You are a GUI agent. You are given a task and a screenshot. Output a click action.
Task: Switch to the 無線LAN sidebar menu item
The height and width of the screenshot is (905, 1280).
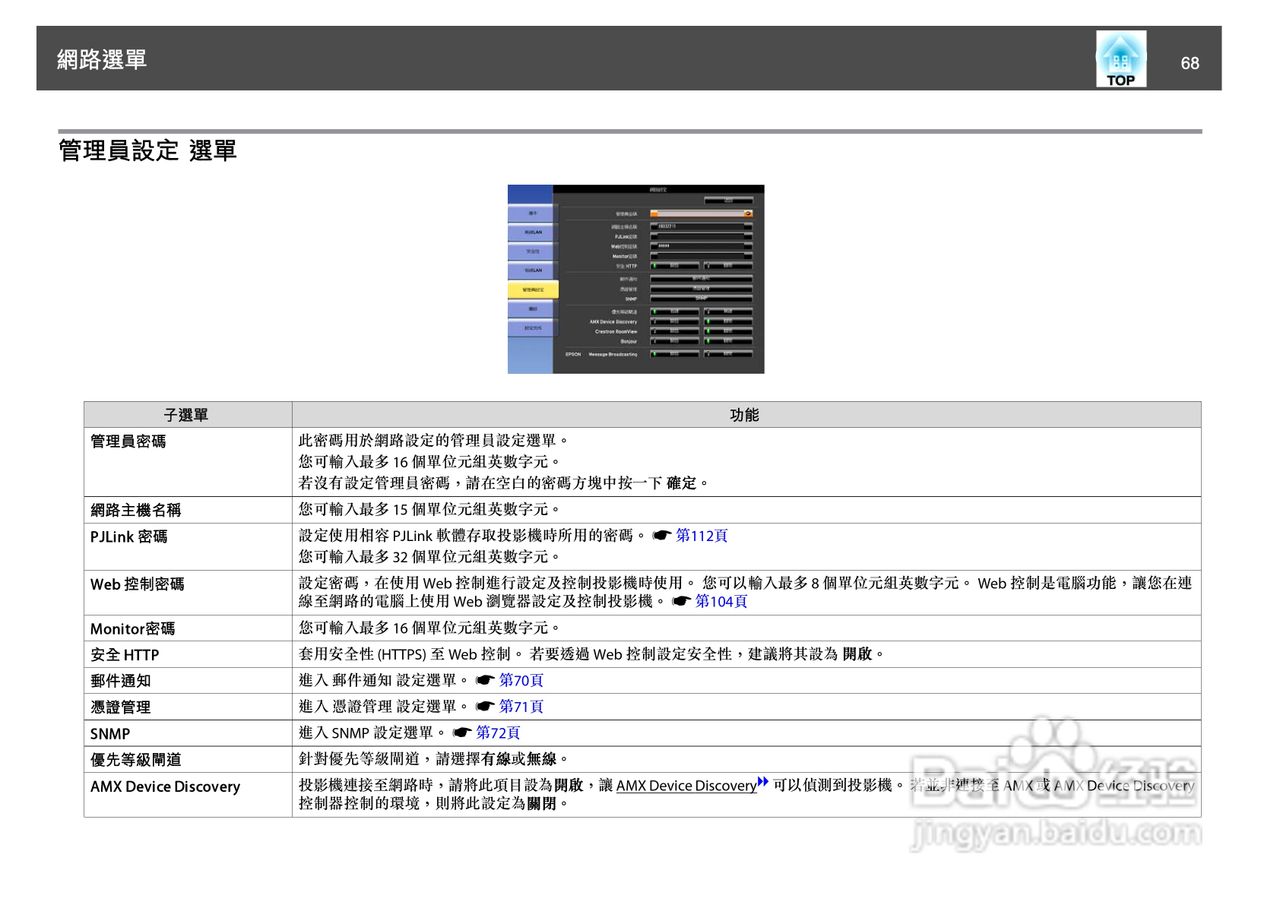(x=531, y=232)
